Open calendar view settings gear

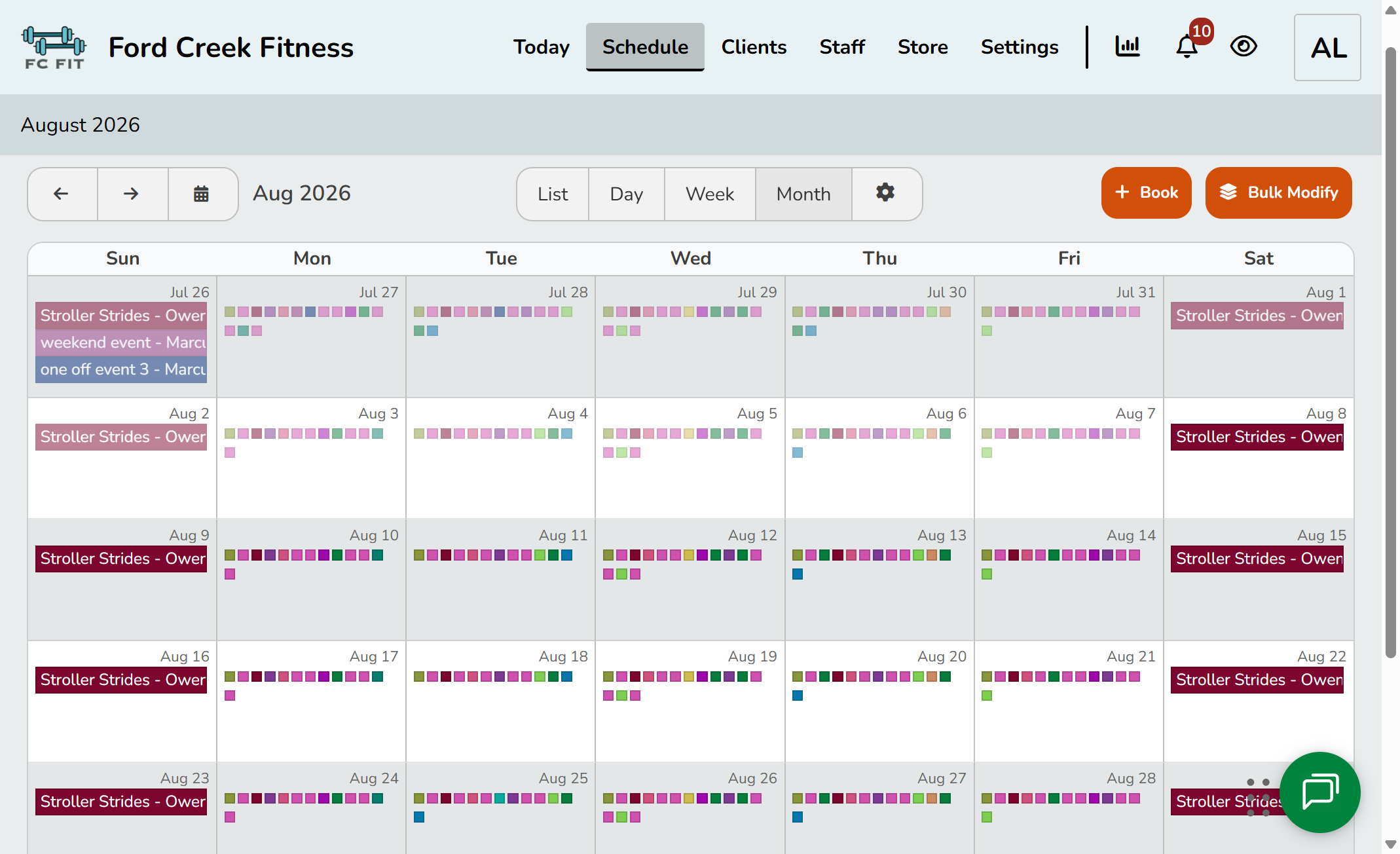tap(885, 193)
